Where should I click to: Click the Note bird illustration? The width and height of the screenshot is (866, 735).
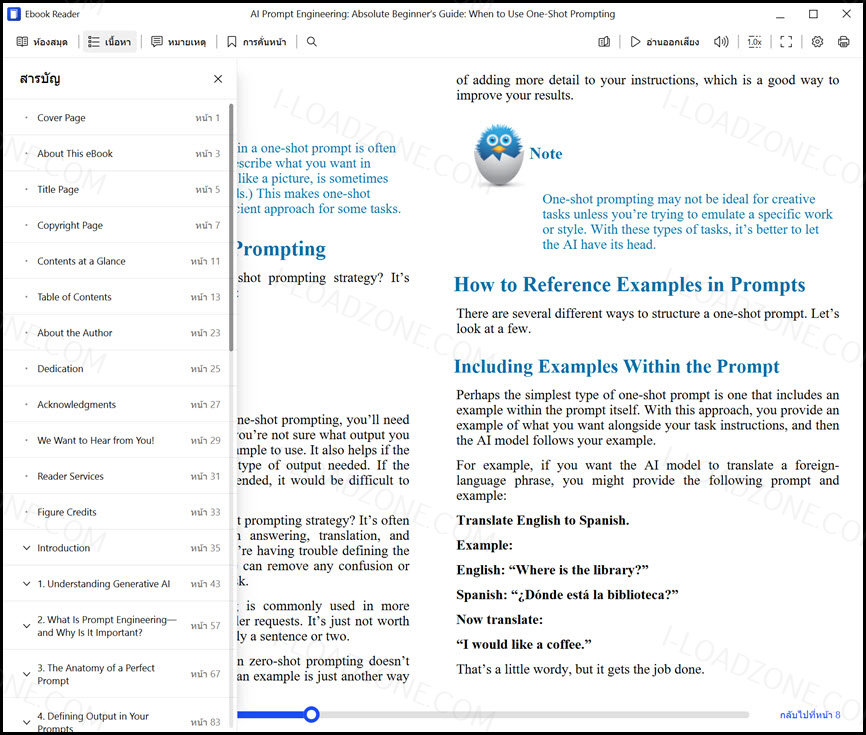pyautogui.click(x=499, y=155)
